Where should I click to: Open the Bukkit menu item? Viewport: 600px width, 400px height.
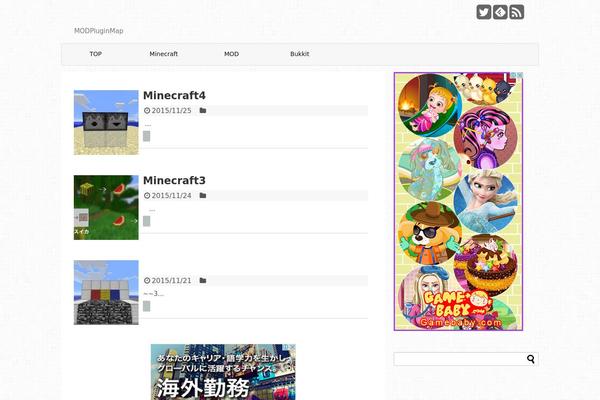pyautogui.click(x=300, y=54)
